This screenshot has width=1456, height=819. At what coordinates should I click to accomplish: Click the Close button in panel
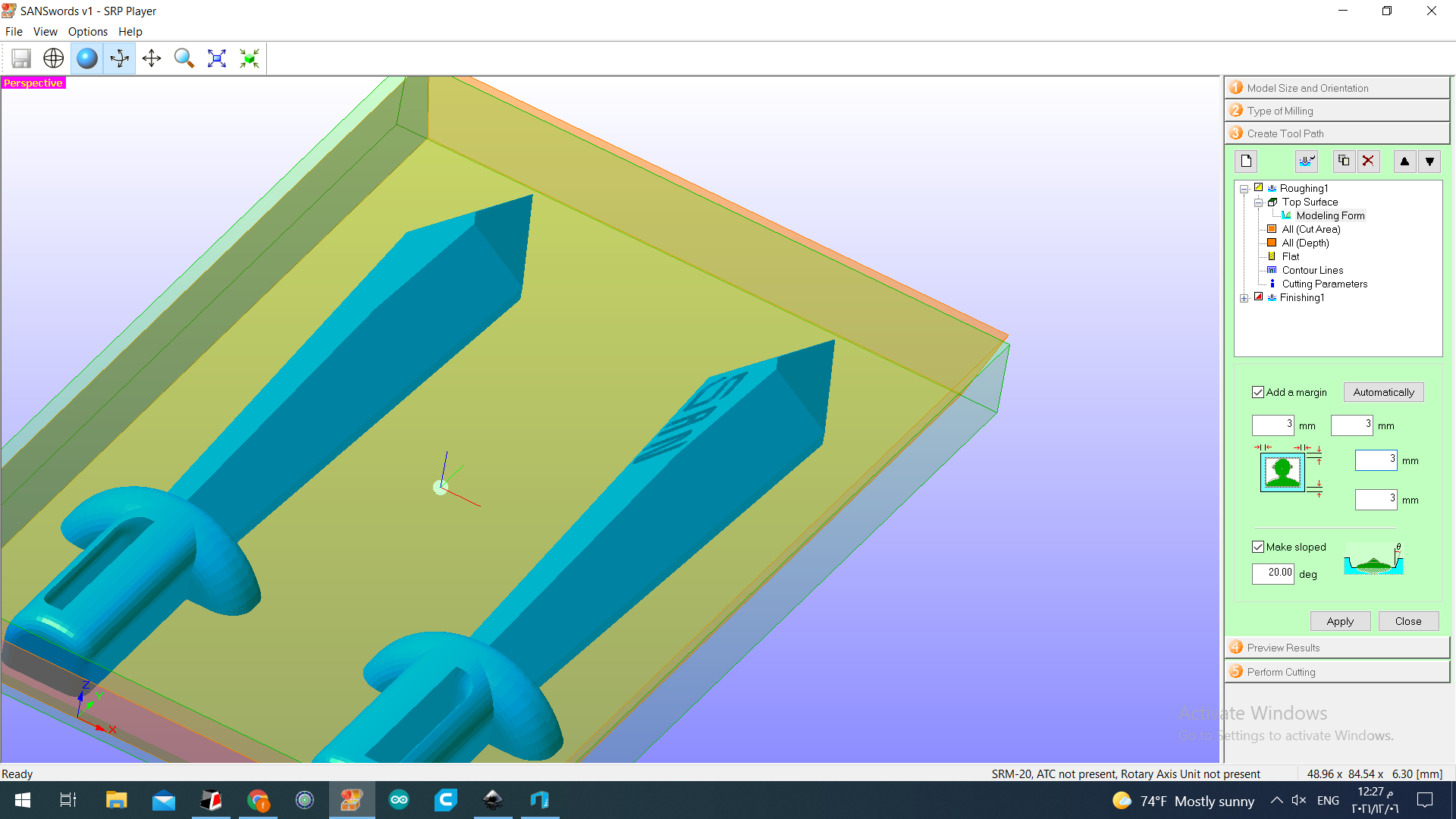[x=1408, y=621]
